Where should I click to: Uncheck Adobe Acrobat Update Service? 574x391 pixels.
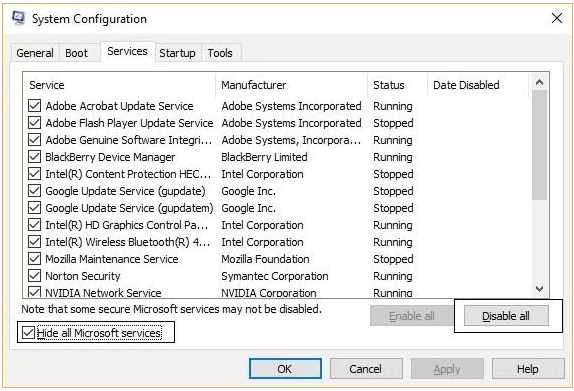34,106
